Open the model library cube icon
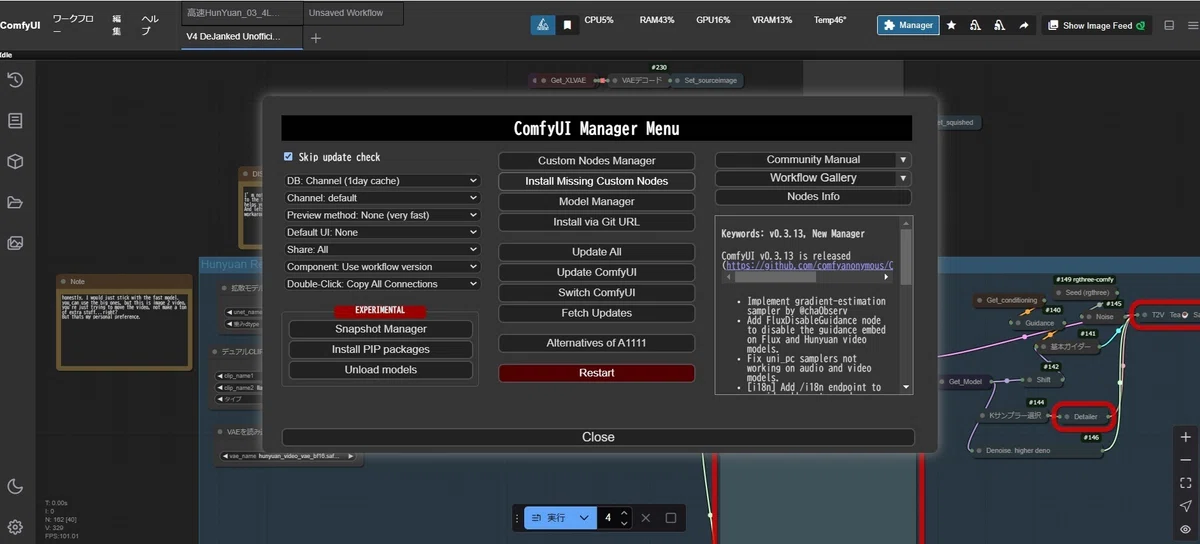Viewport: 1200px width, 544px height. 15,162
